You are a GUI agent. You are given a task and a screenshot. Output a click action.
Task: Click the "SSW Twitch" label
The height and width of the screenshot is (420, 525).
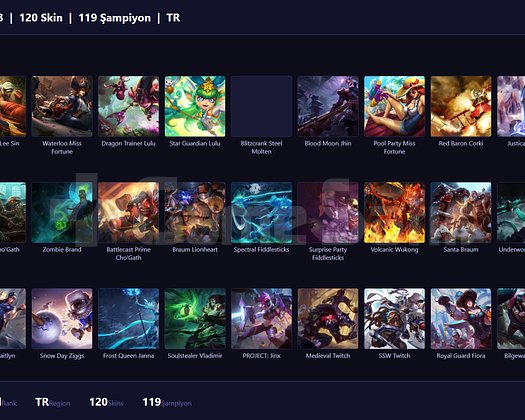tap(394, 356)
